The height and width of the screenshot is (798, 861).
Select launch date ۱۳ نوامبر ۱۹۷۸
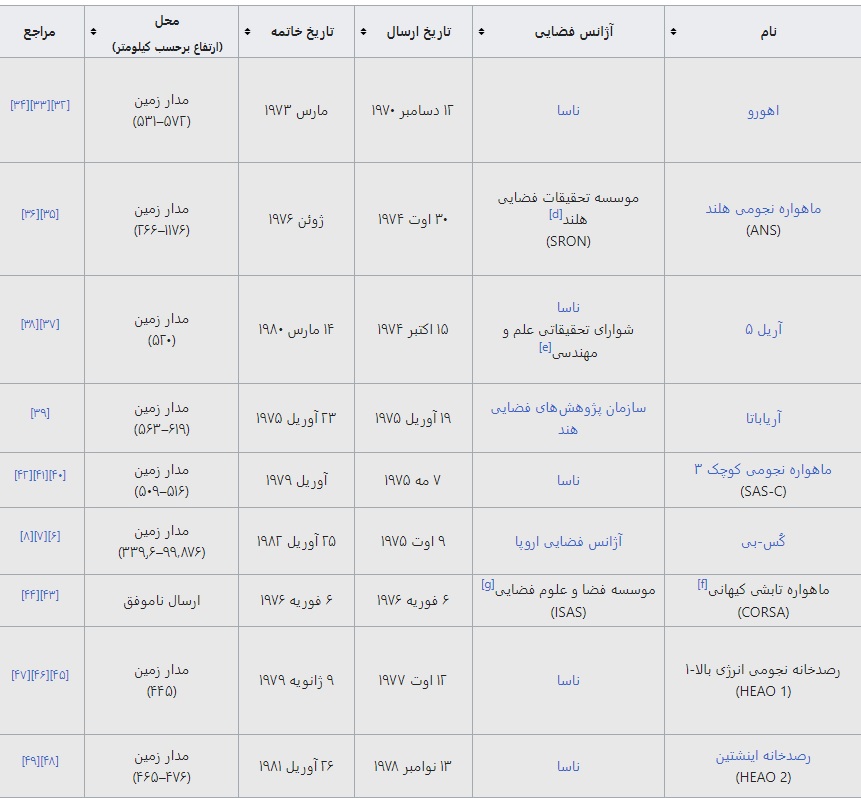tap(412, 766)
